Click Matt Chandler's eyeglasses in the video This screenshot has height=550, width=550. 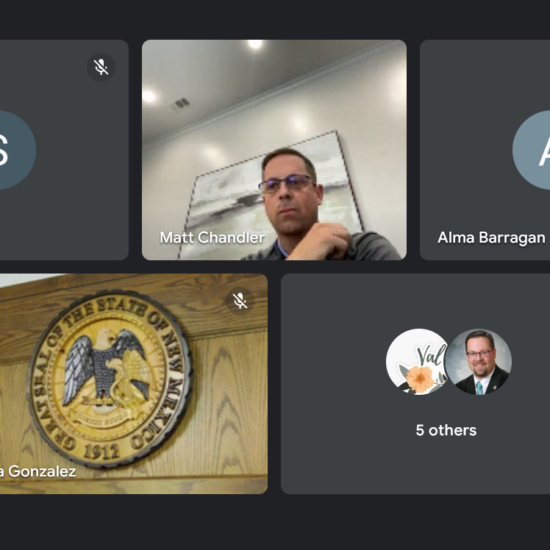pos(286,183)
